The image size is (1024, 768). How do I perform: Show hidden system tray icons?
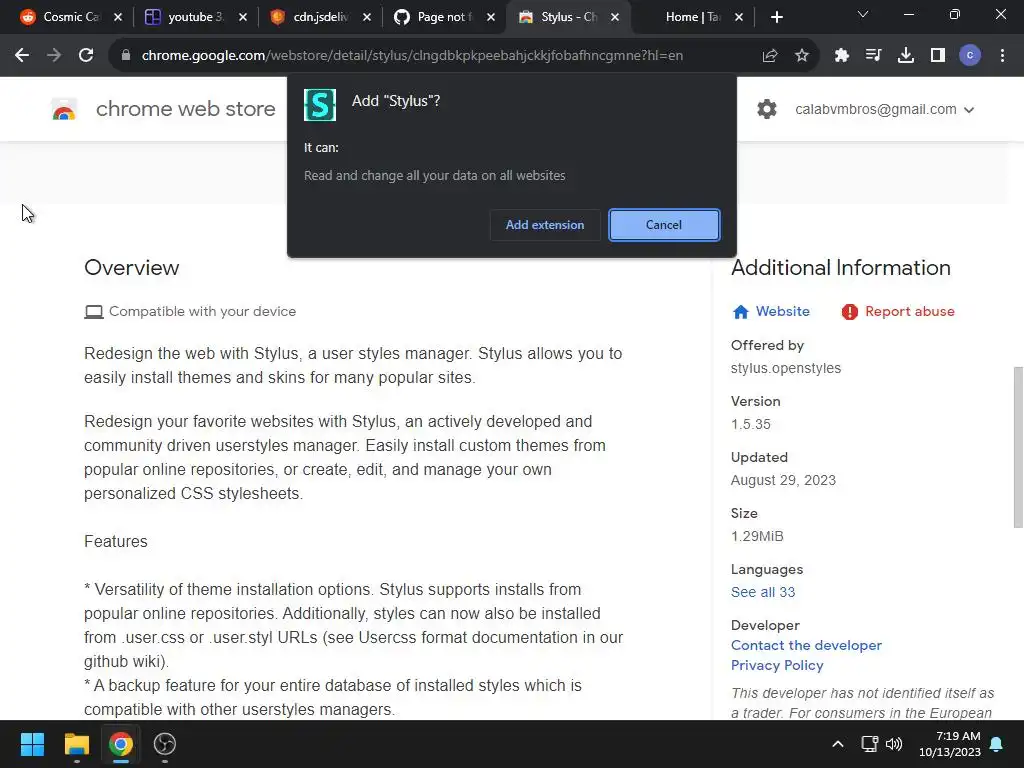pyautogui.click(x=838, y=744)
